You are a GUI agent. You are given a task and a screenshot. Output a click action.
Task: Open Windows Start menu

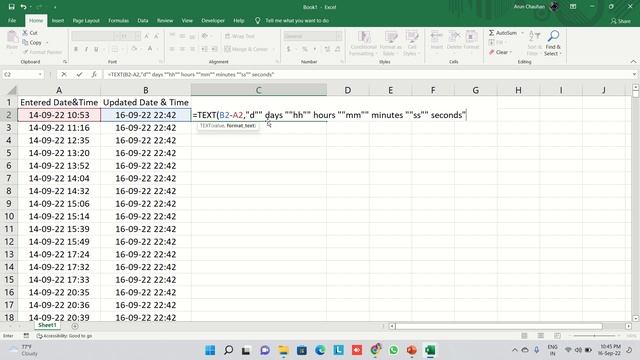coord(210,350)
